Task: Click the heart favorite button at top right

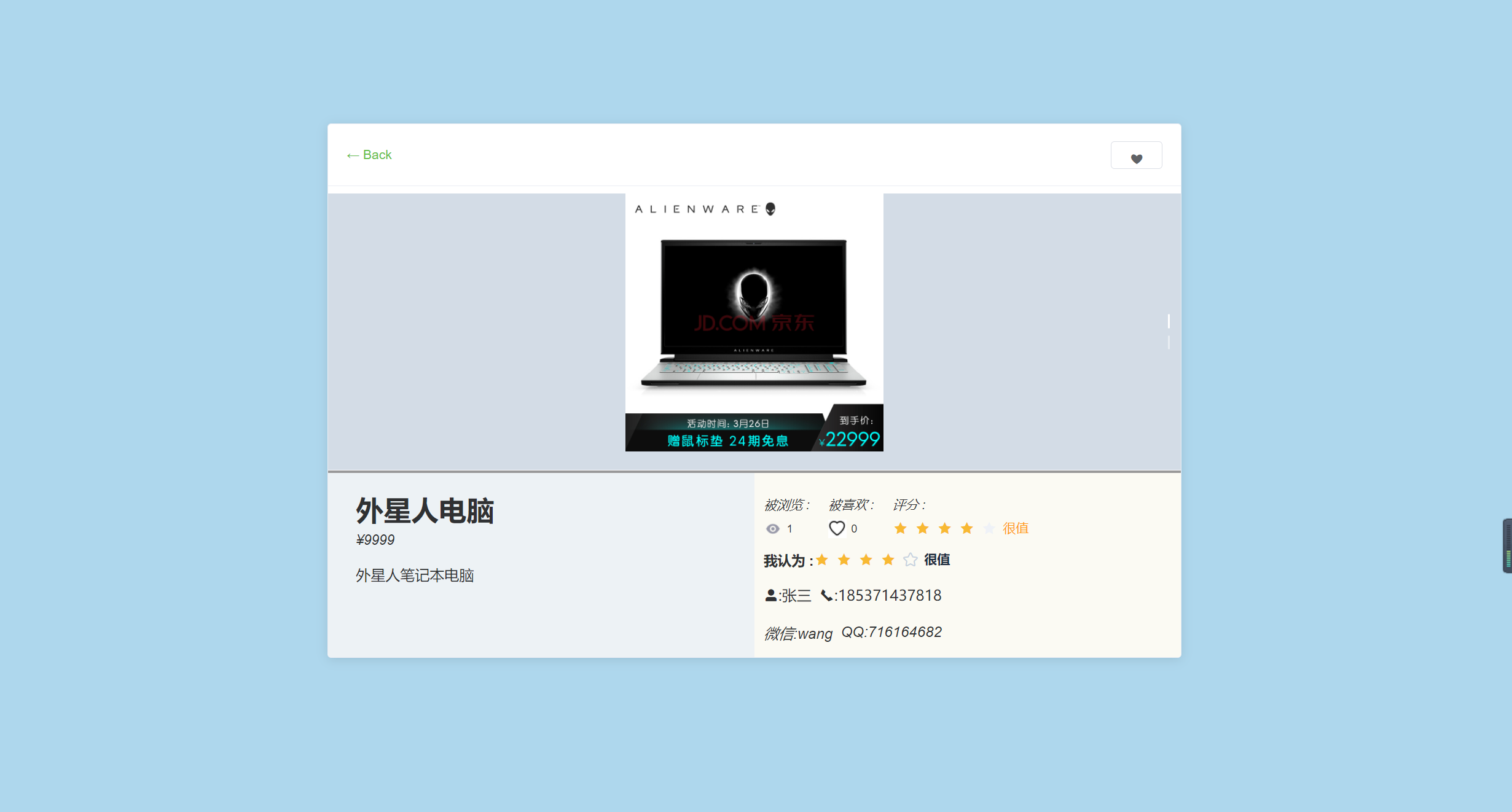Action: click(x=1136, y=155)
